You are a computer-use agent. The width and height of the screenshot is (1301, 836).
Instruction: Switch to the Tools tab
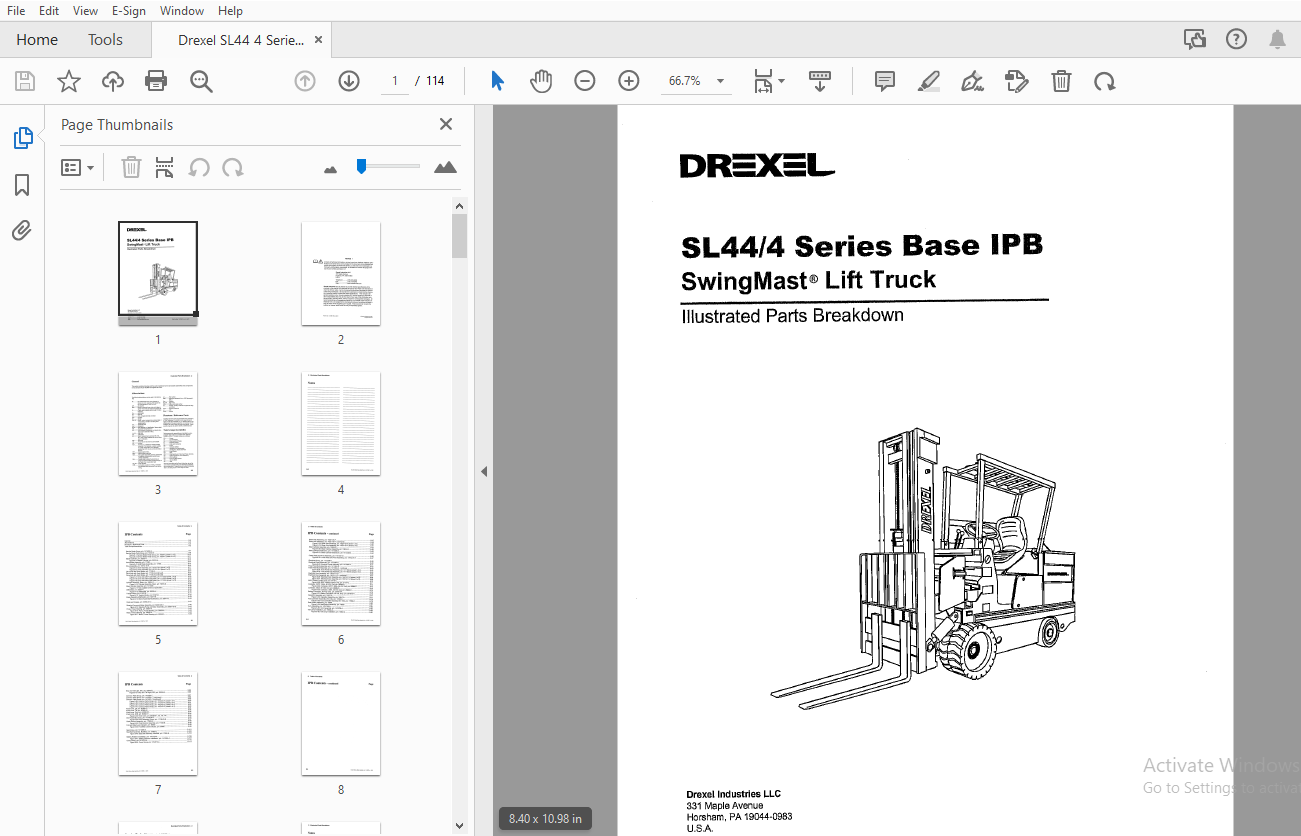tap(105, 40)
